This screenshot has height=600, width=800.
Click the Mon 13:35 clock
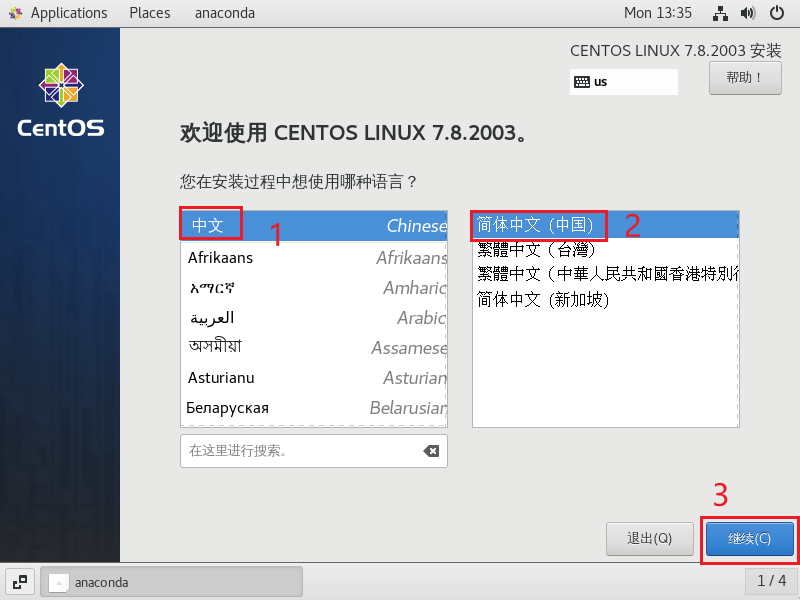[x=657, y=13]
